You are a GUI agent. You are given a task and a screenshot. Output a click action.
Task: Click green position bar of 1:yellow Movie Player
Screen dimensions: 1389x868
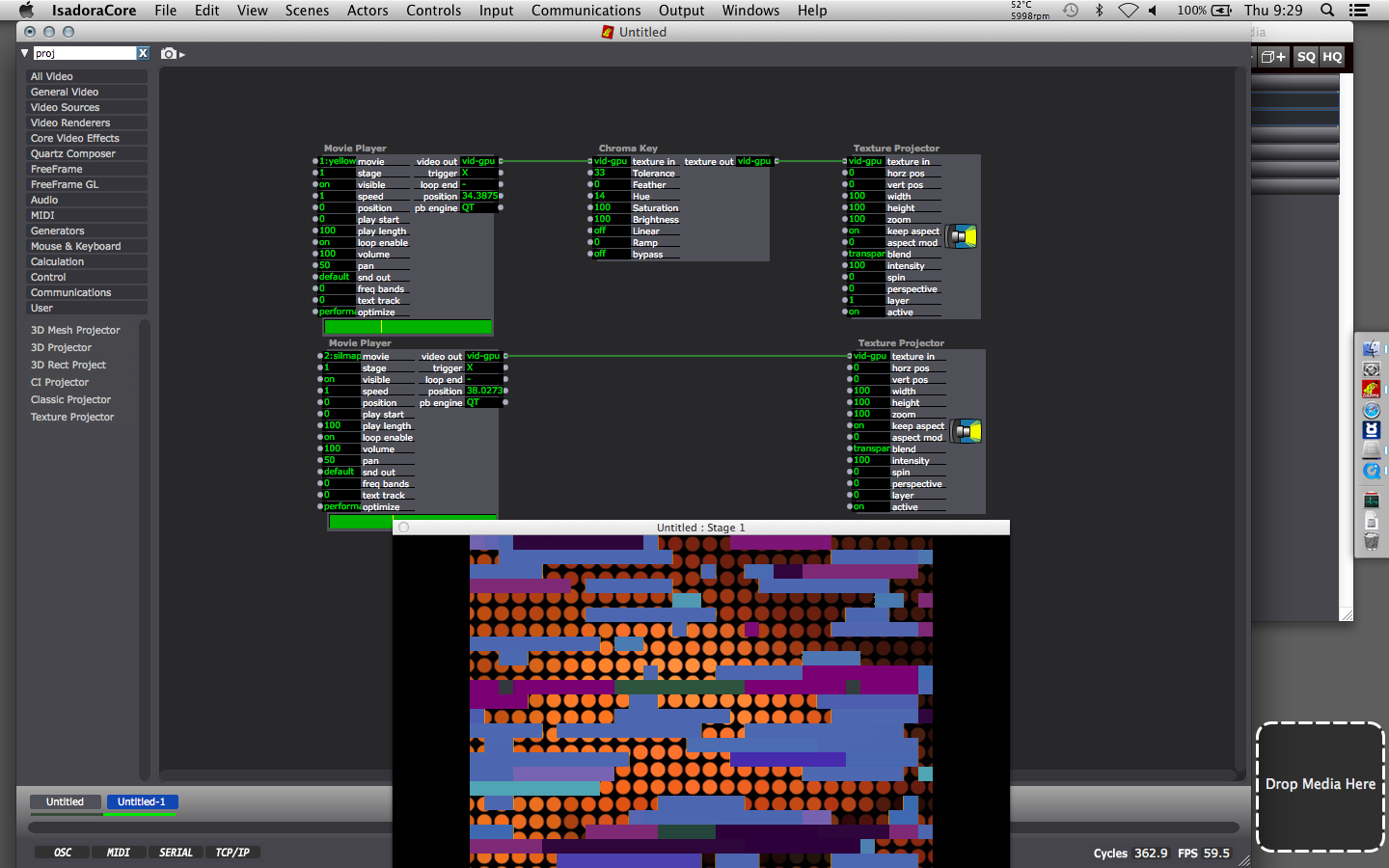[408, 327]
